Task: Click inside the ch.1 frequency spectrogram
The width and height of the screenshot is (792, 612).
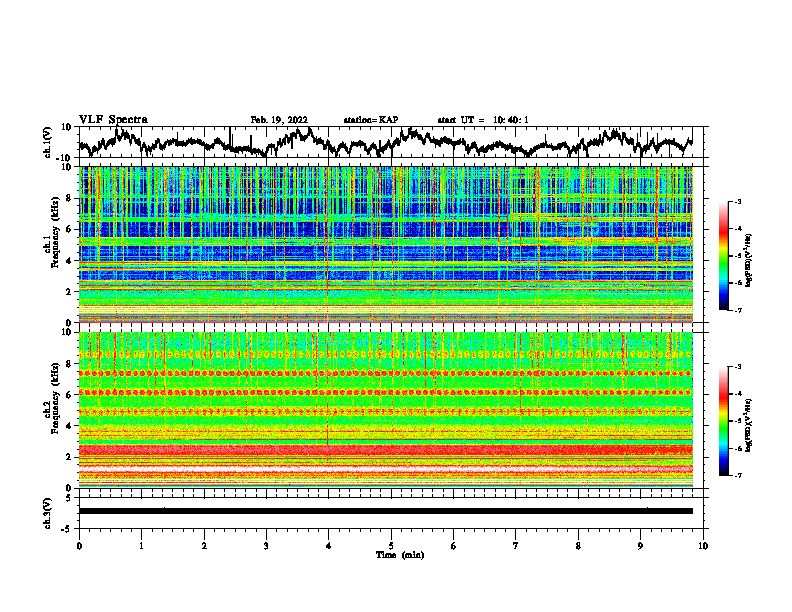Action: click(386, 244)
